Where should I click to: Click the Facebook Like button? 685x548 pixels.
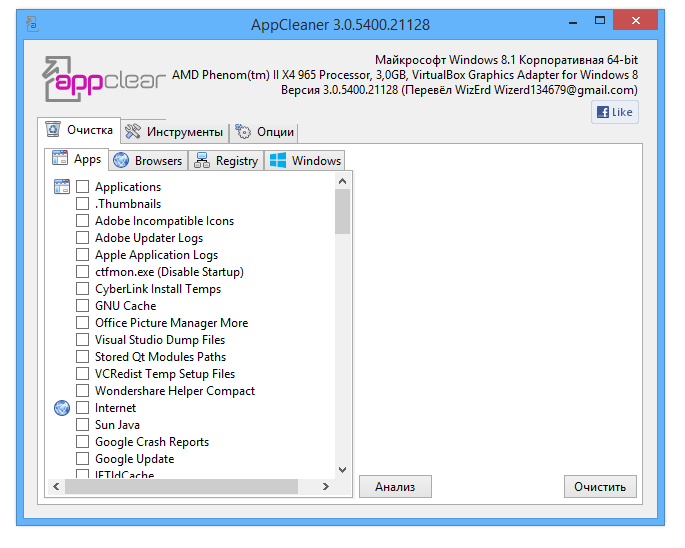[x=615, y=112]
